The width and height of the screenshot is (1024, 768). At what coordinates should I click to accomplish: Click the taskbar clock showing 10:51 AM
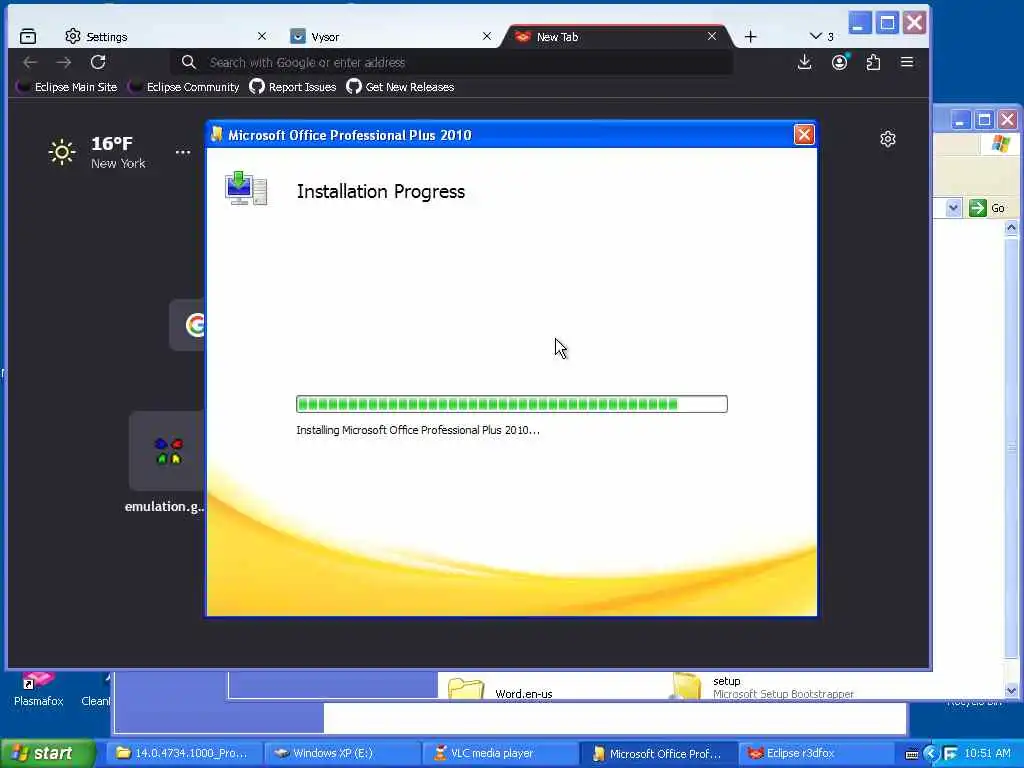tap(987, 753)
